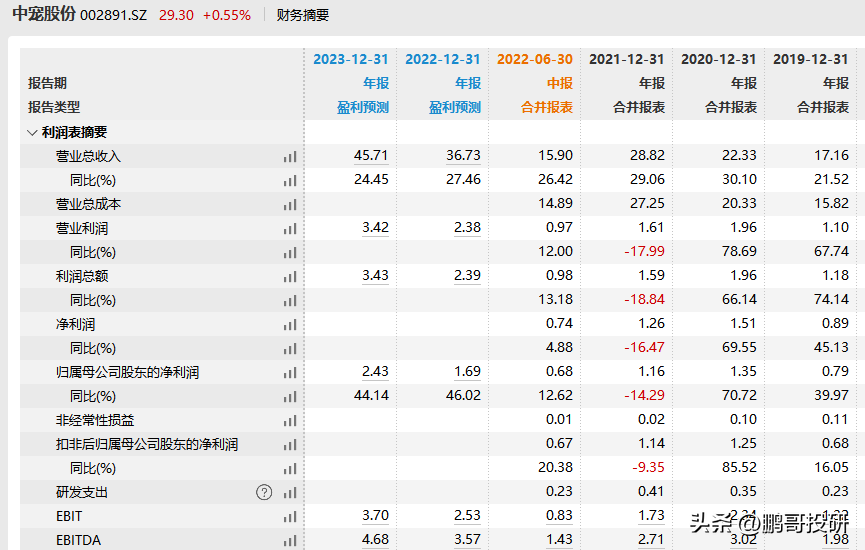Open chart icon for 利润总额 row

tap(290, 276)
